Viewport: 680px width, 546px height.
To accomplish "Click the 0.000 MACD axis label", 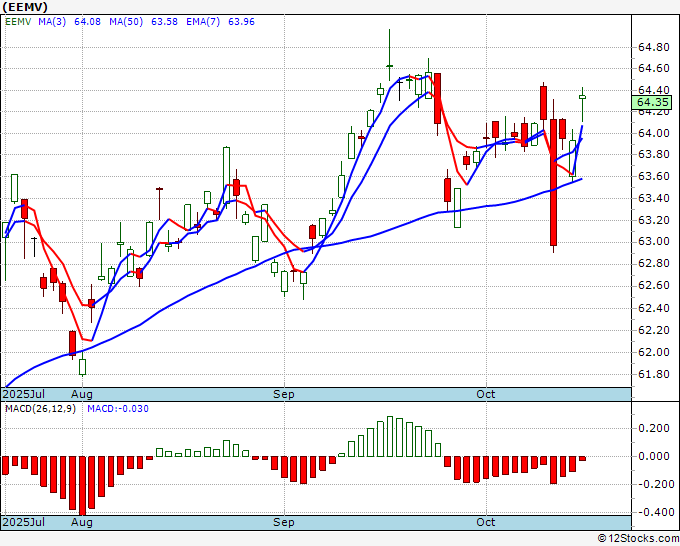I will 654,456.
